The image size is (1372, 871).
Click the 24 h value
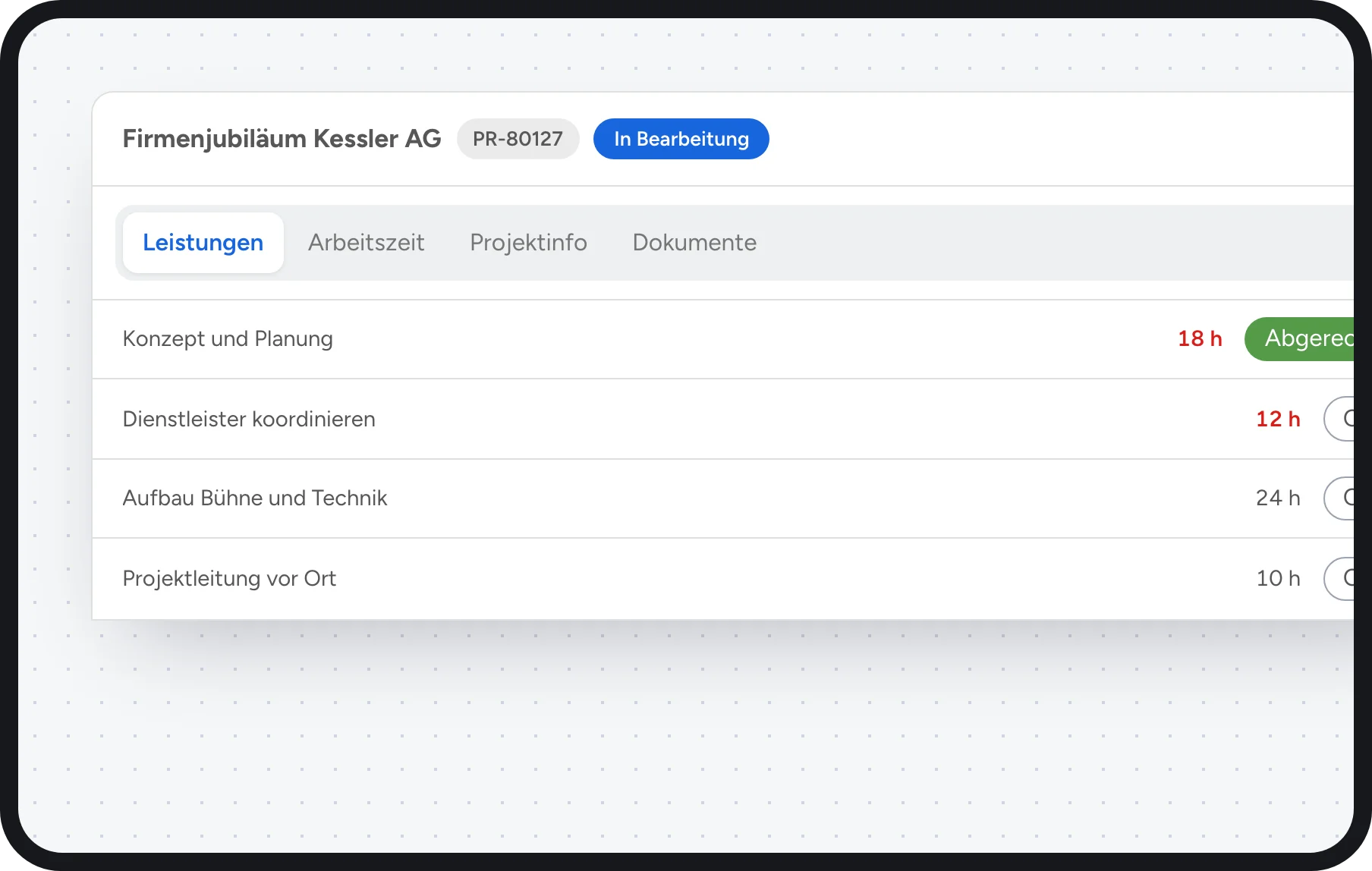pyautogui.click(x=1278, y=498)
